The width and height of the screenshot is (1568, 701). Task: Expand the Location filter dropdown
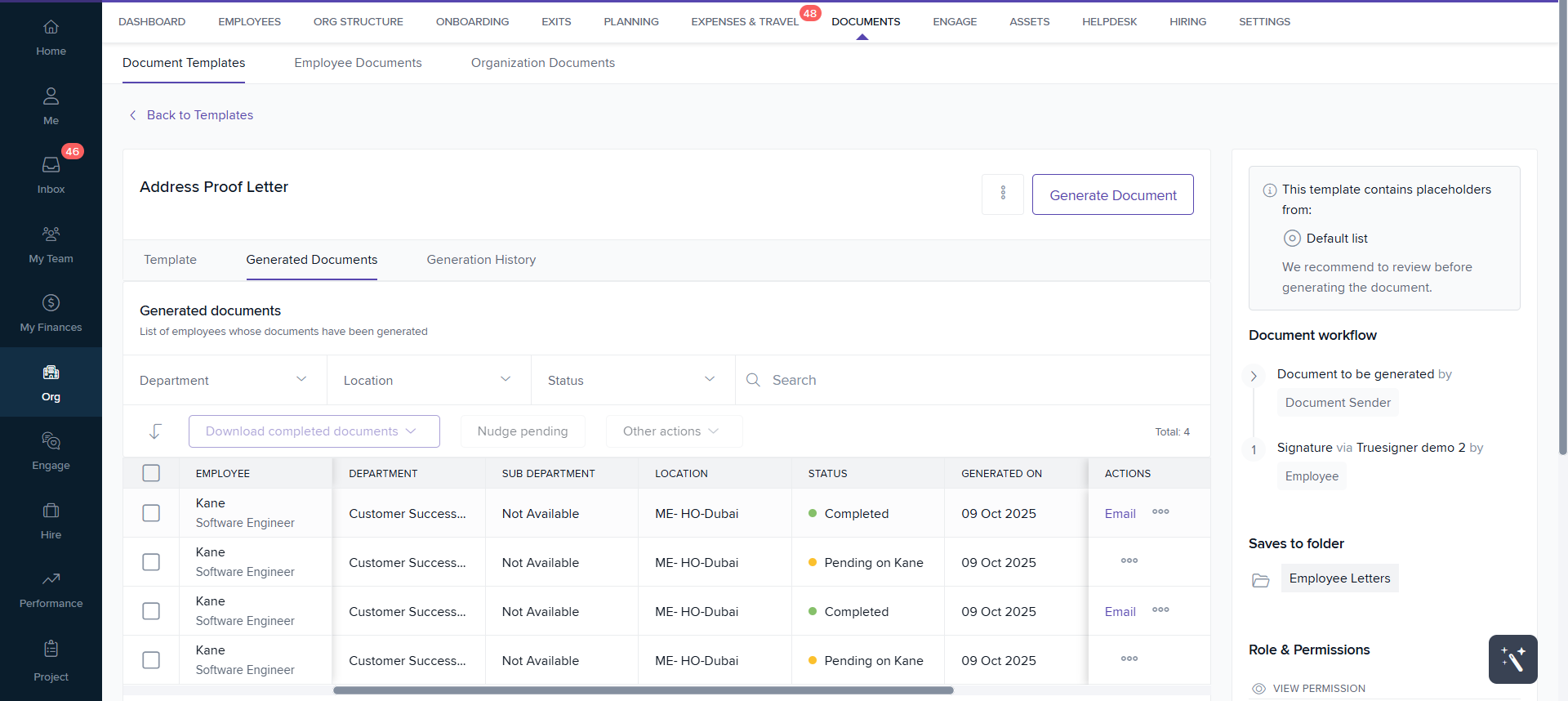pos(429,380)
